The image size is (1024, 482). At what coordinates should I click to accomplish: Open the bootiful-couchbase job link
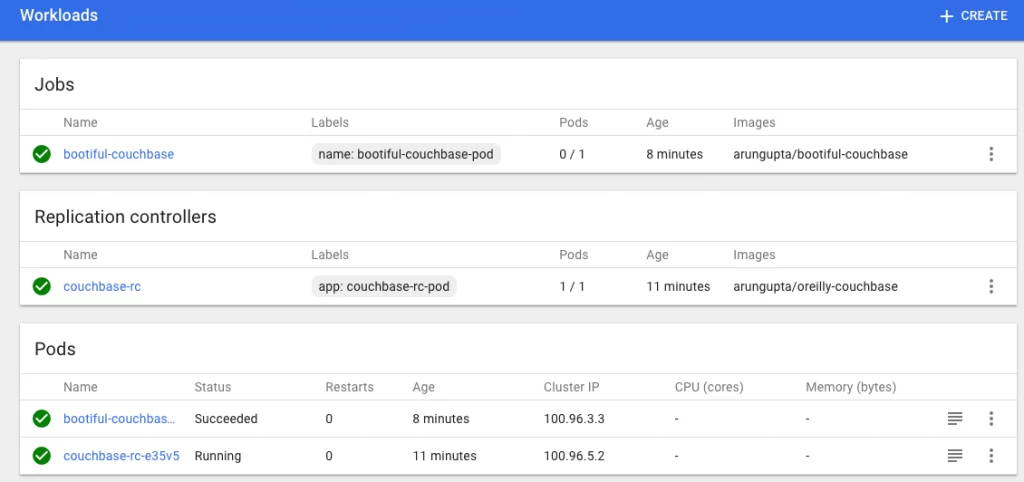119,154
